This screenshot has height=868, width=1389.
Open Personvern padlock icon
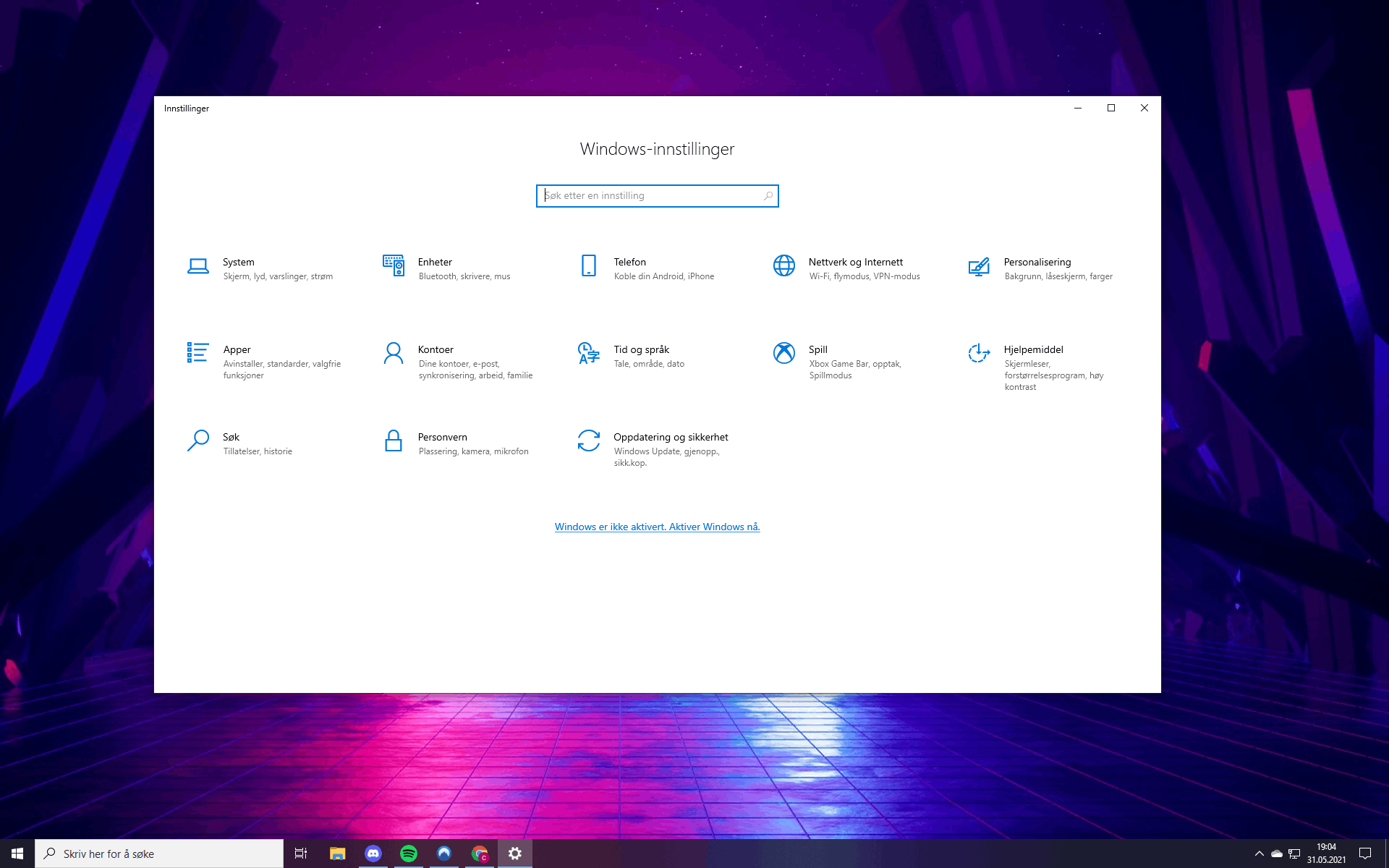(393, 441)
